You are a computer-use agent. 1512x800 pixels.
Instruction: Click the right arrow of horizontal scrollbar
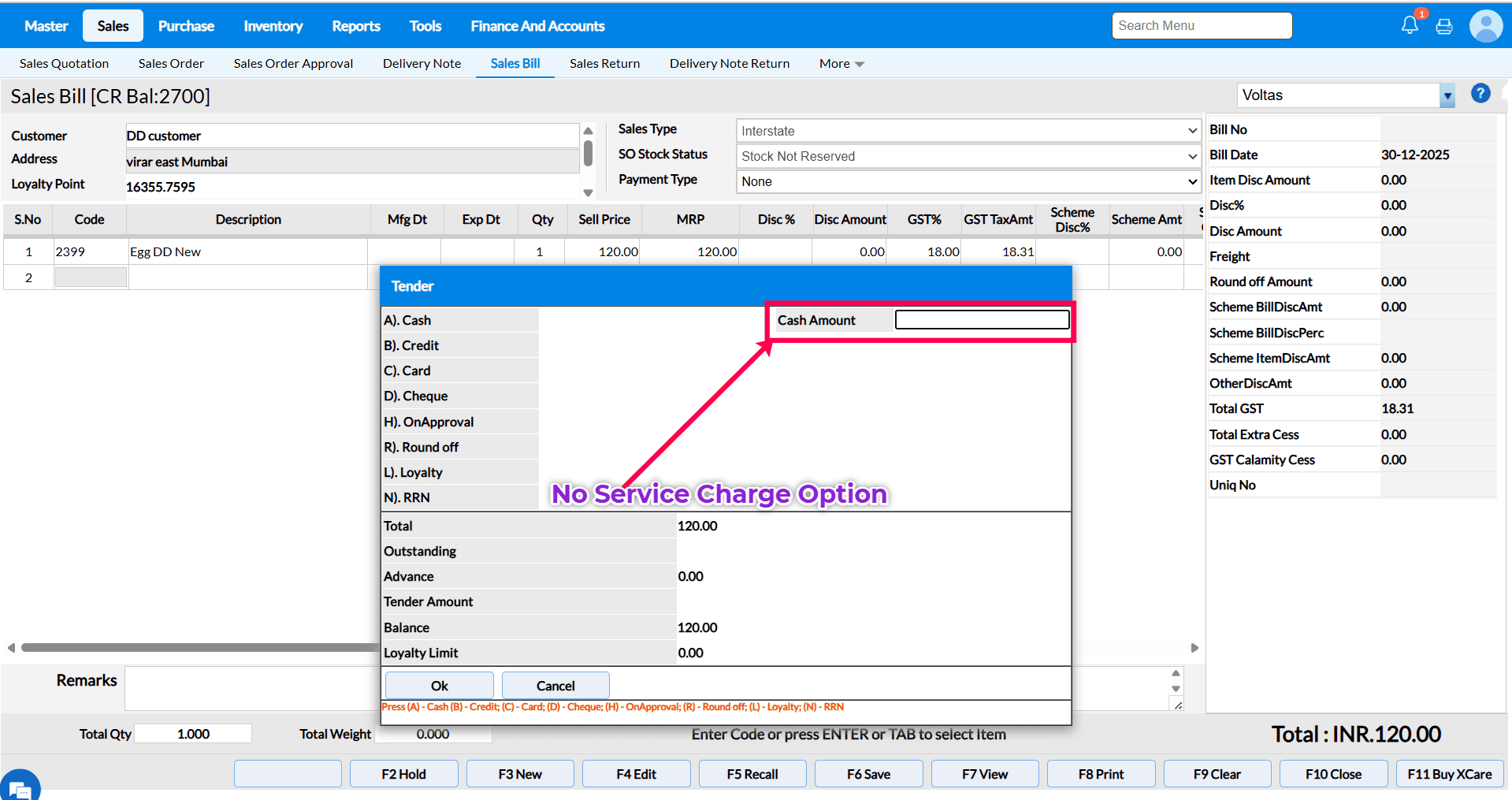tap(1194, 648)
